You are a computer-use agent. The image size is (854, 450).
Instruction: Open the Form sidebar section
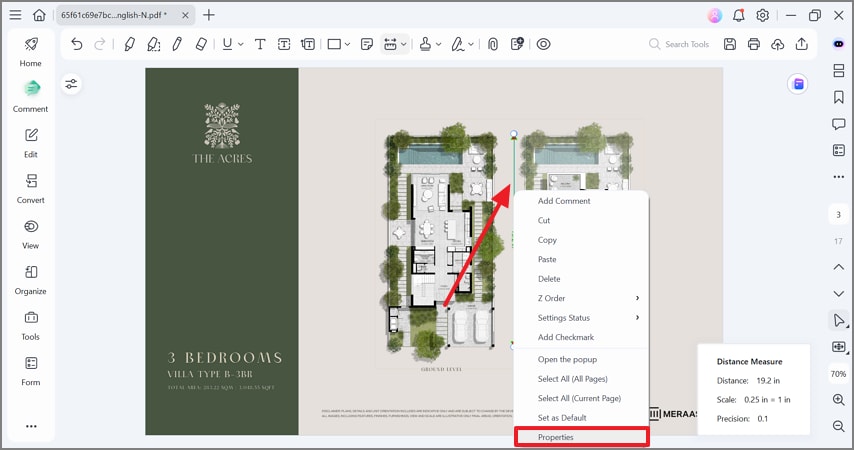click(30, 371)
